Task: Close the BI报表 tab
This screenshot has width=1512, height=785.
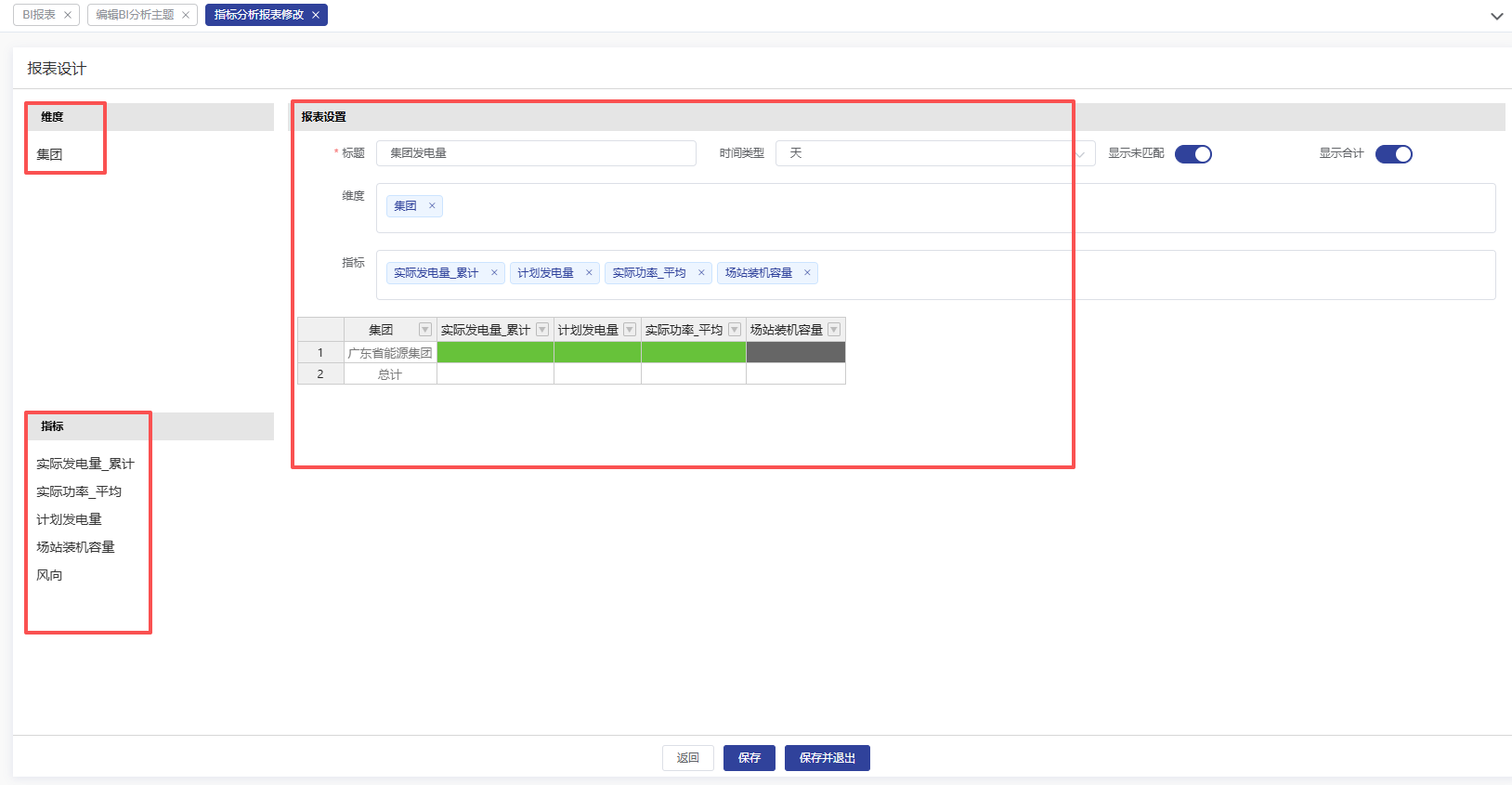Action: [68, 15]
